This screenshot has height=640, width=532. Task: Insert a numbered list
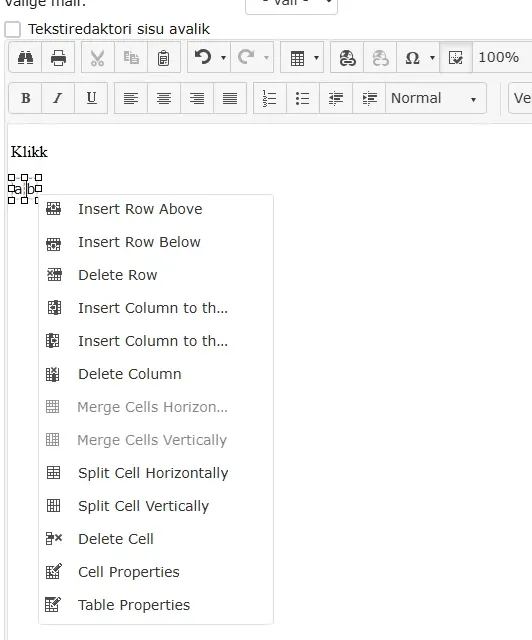[269, 98]
